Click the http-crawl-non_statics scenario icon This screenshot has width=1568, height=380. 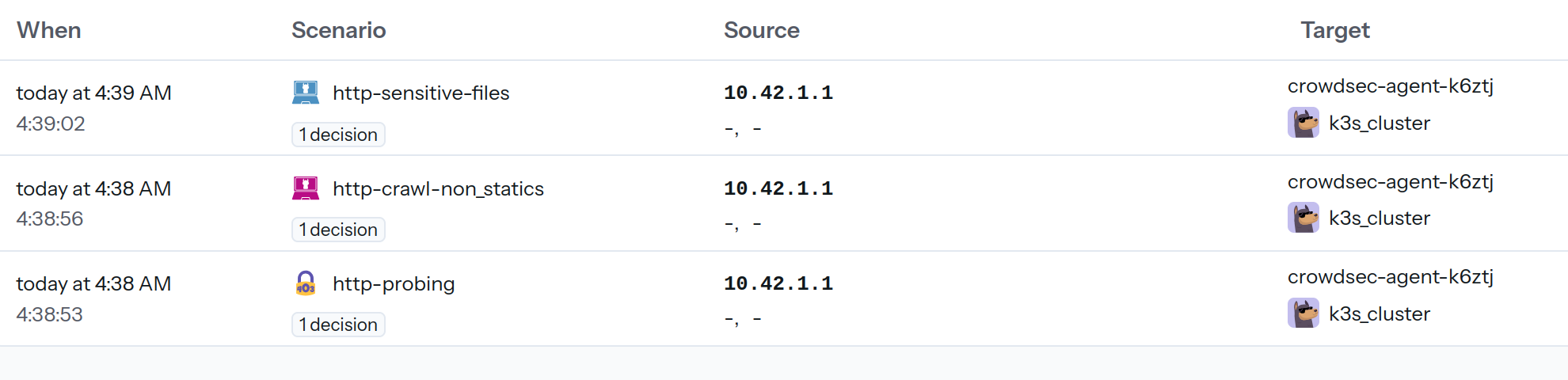306,188
